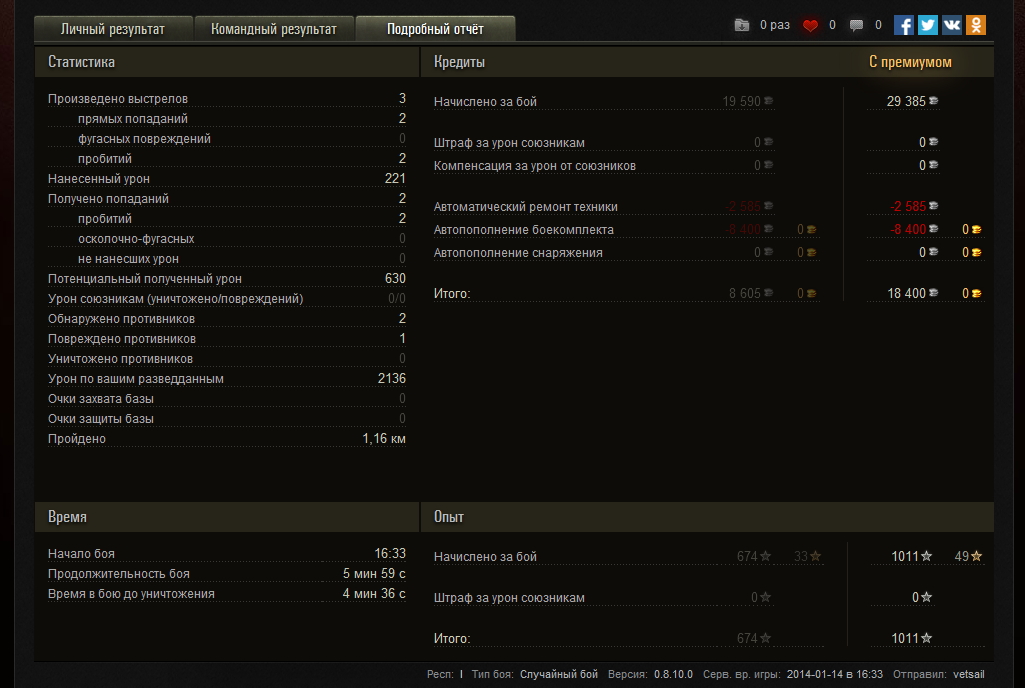Screen dimensions: 1025x688
Task: Click the red heart like icon
Action: point(811,26)
